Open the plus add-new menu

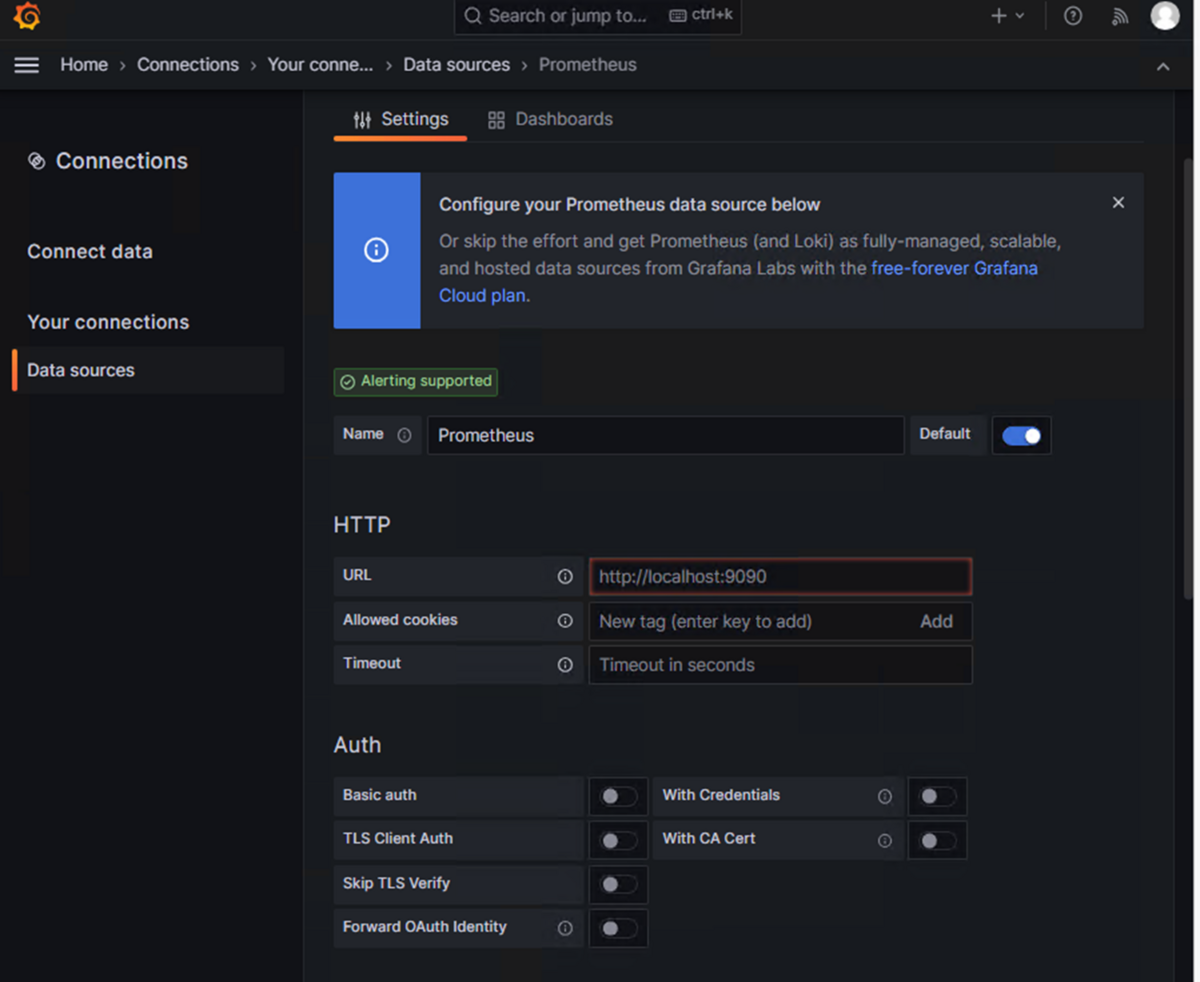click(1007, 16)
